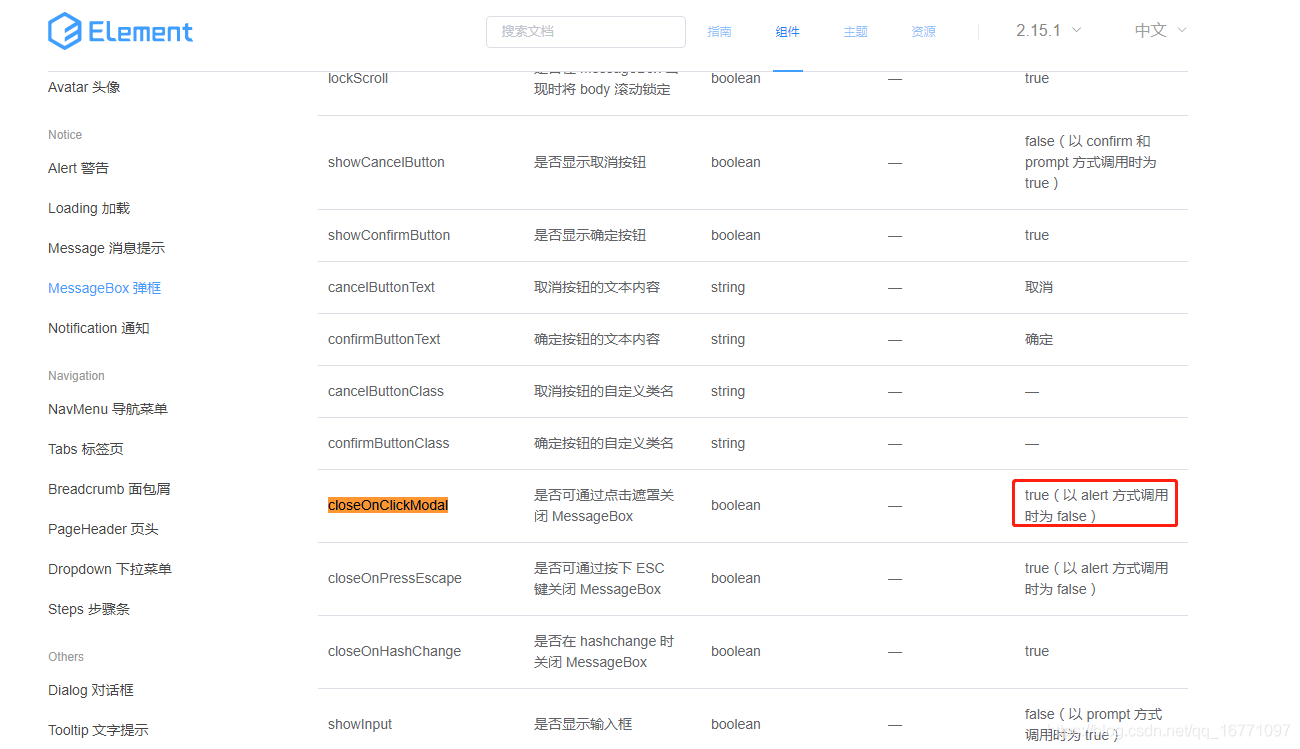The image size is (1300, 749).
Task: Open Loading 加载 in sidebar
Action: pyautogui.click(x=89, y=208)
